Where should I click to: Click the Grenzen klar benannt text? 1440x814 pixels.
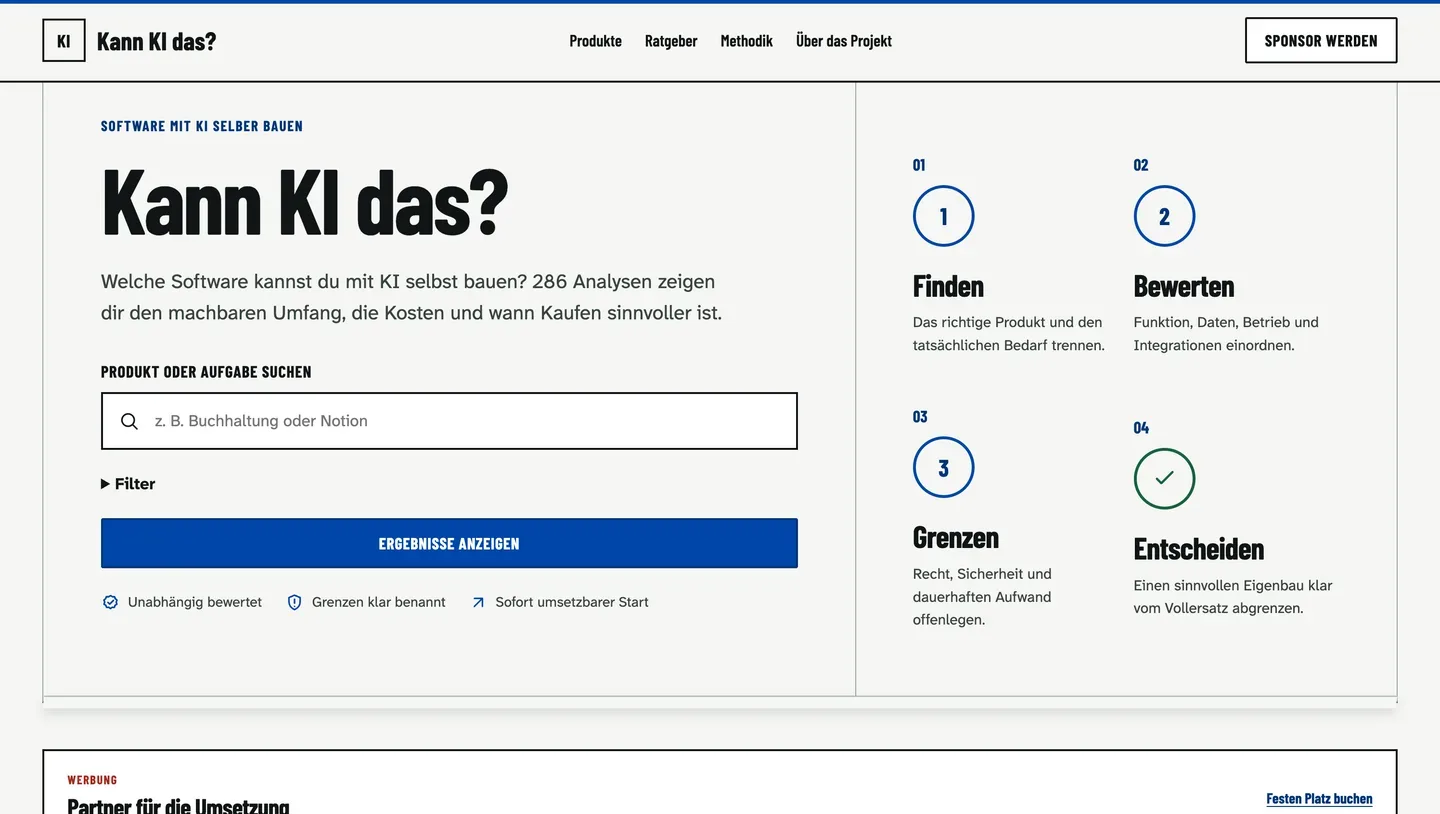click(x=379, y=602)
